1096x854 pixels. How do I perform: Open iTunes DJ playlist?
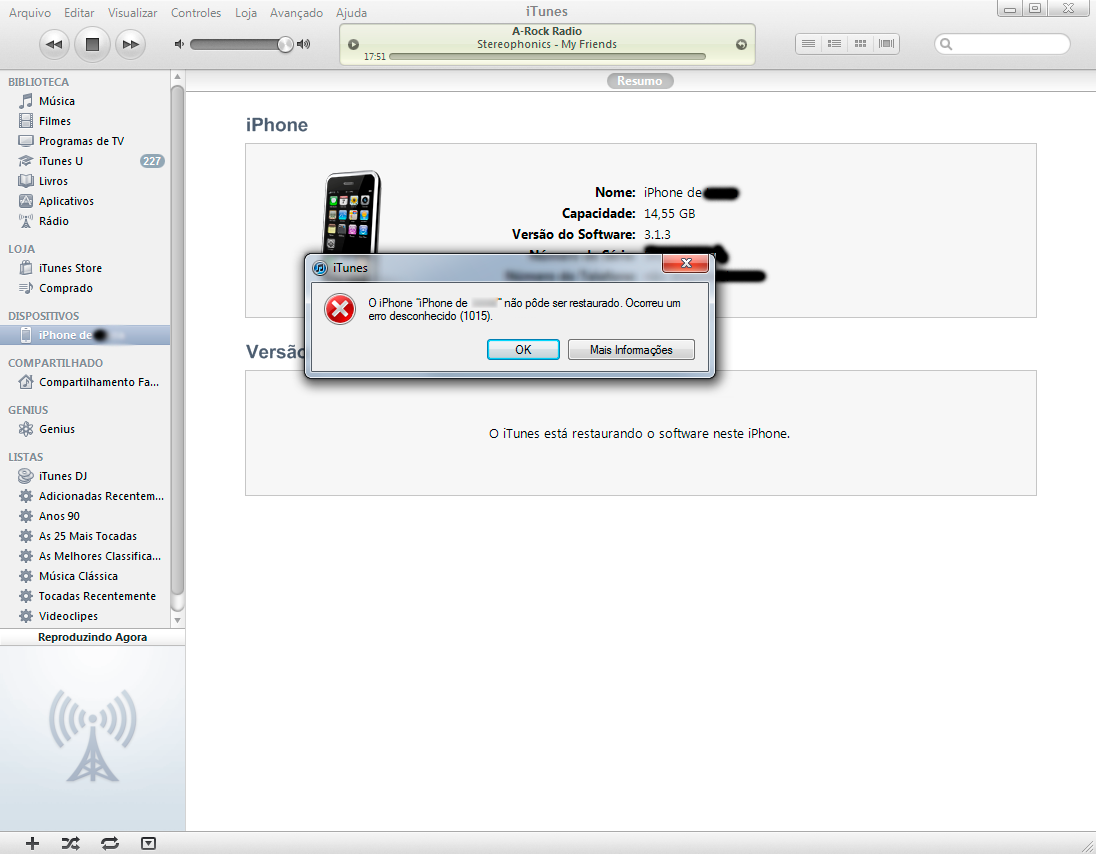point(85,476)
